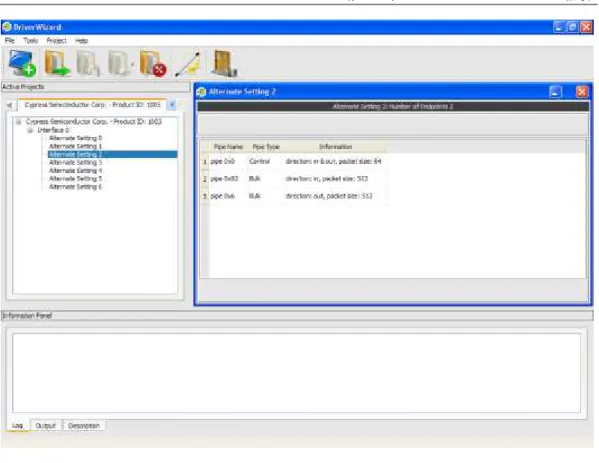599x463 pixels.
Task: Switch to the Output tab
Action: click(x=45, y=426)
